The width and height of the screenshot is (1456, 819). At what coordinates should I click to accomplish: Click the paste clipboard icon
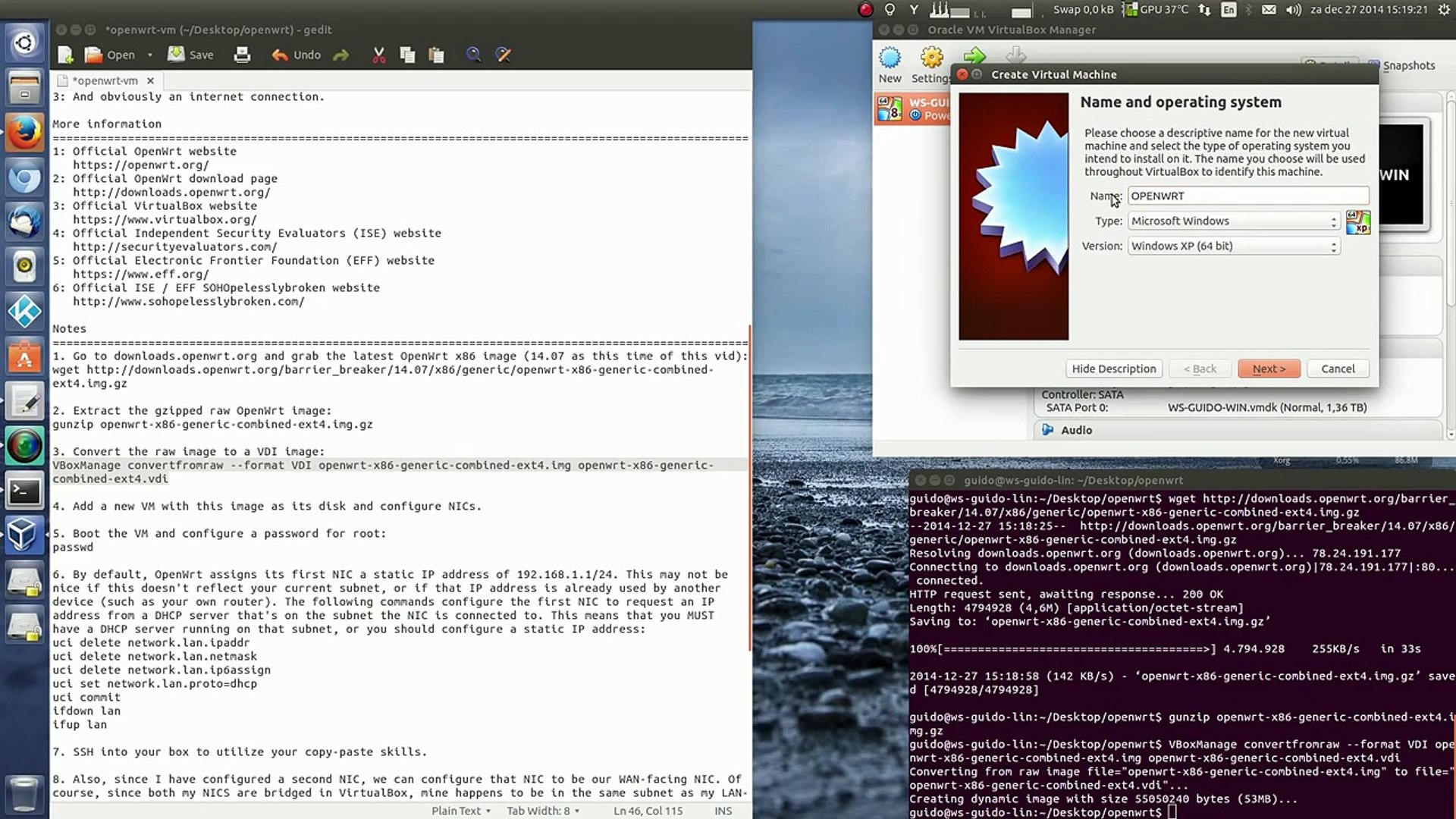(436, 55)
